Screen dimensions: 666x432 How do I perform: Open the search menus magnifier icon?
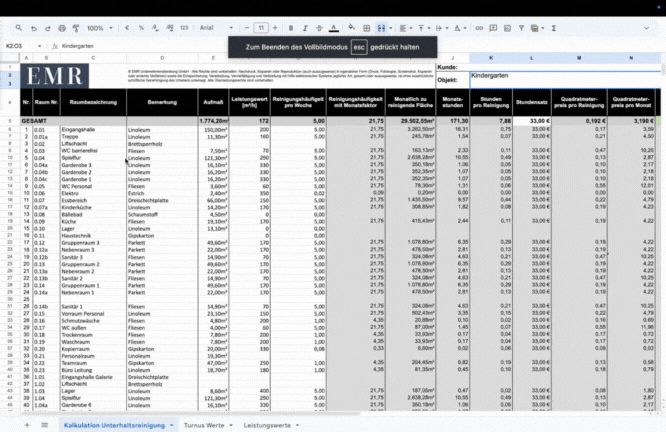tap(19, 28)
